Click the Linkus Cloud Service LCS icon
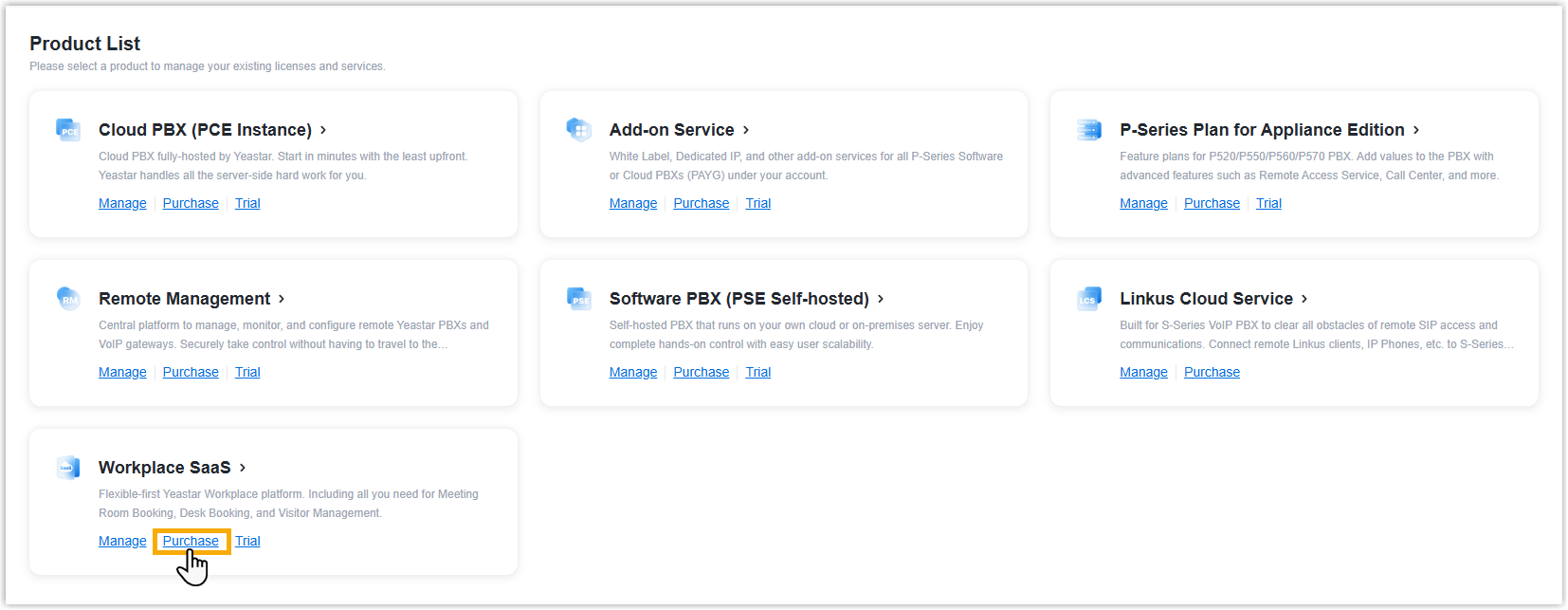This screenshot has width=1568, height=610. pos(1089,299)
